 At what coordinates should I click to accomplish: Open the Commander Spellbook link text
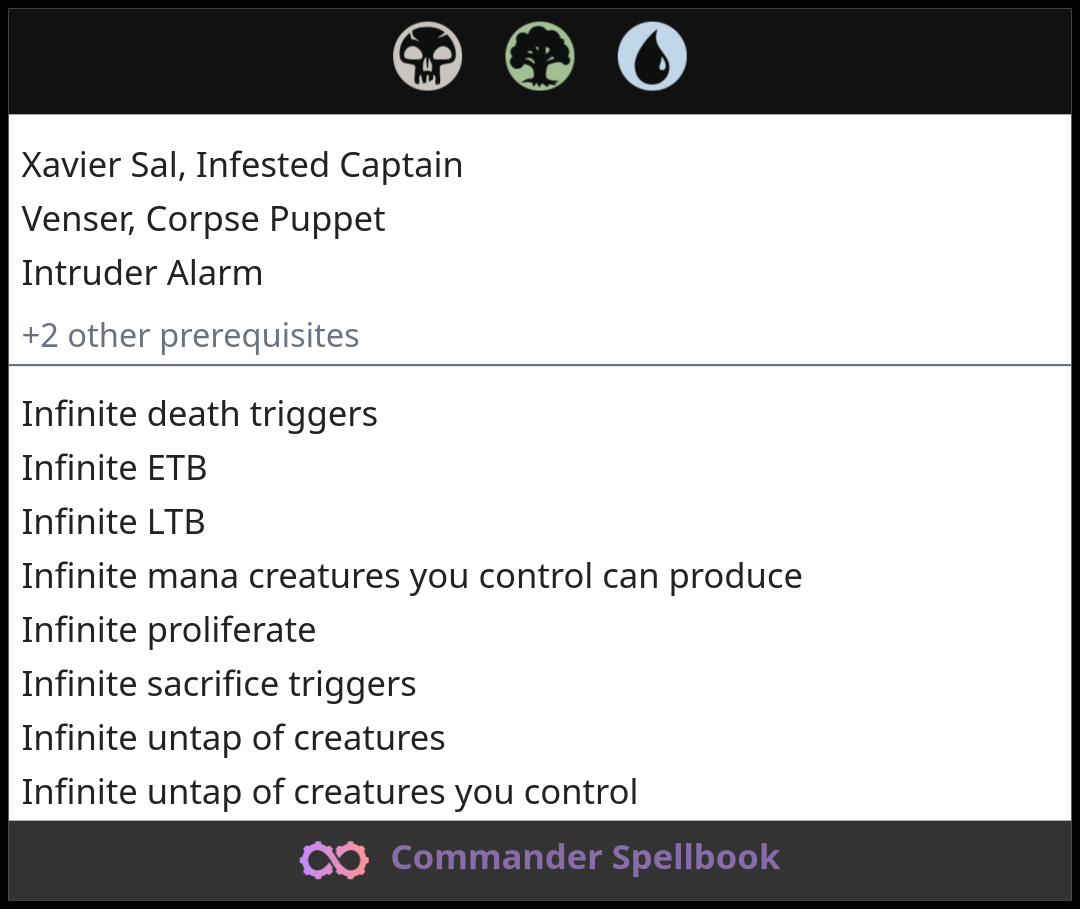click(x=585, y=858)
